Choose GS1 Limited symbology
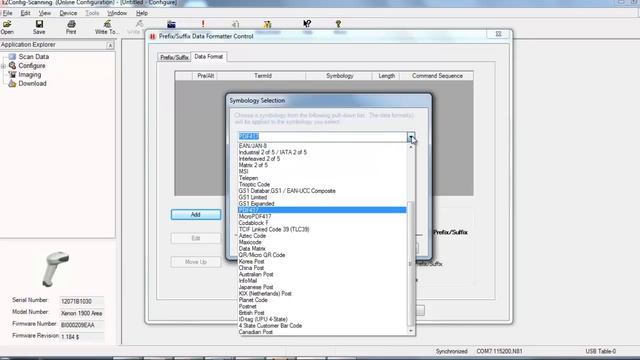 [x=322, y=197]
